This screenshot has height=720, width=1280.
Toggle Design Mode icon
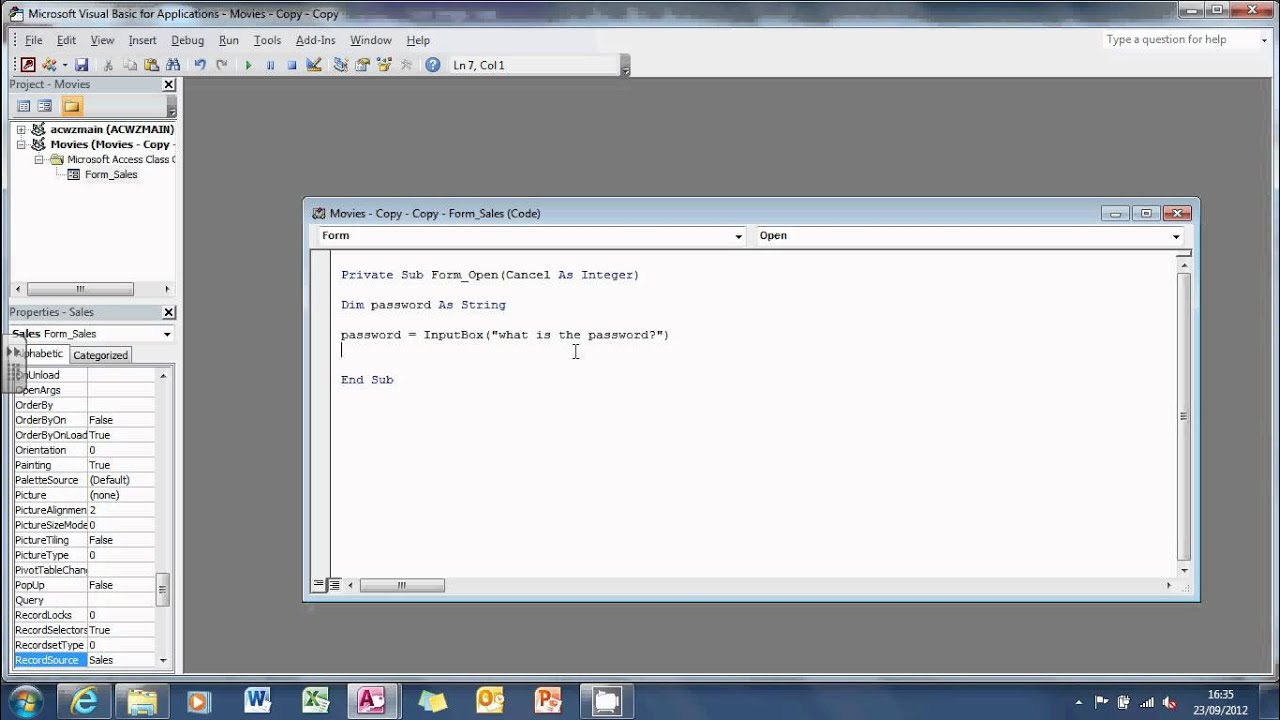[x=314, y=65]
